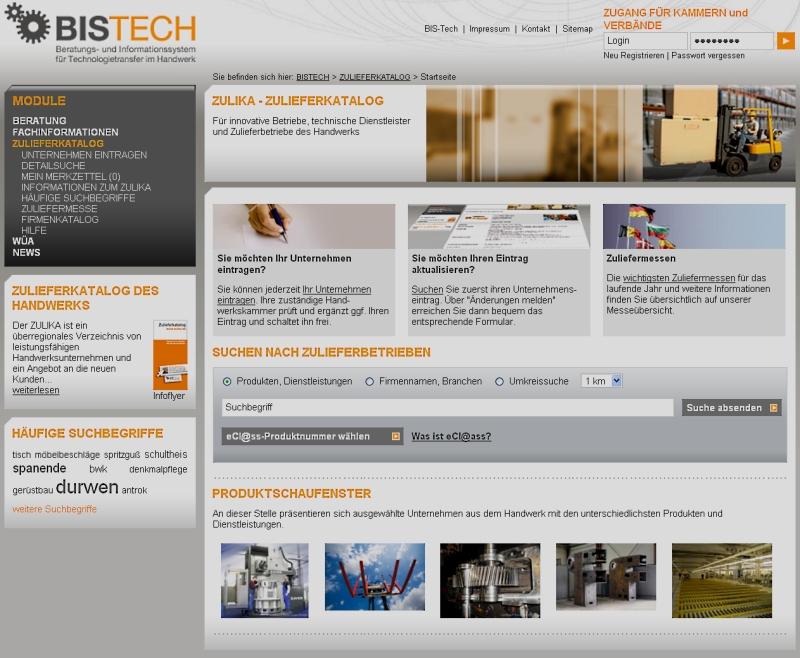Expand the eCl@ss-Produktnummer wählen selector
Screen dimensions: 800x658
tap(312, 436)
